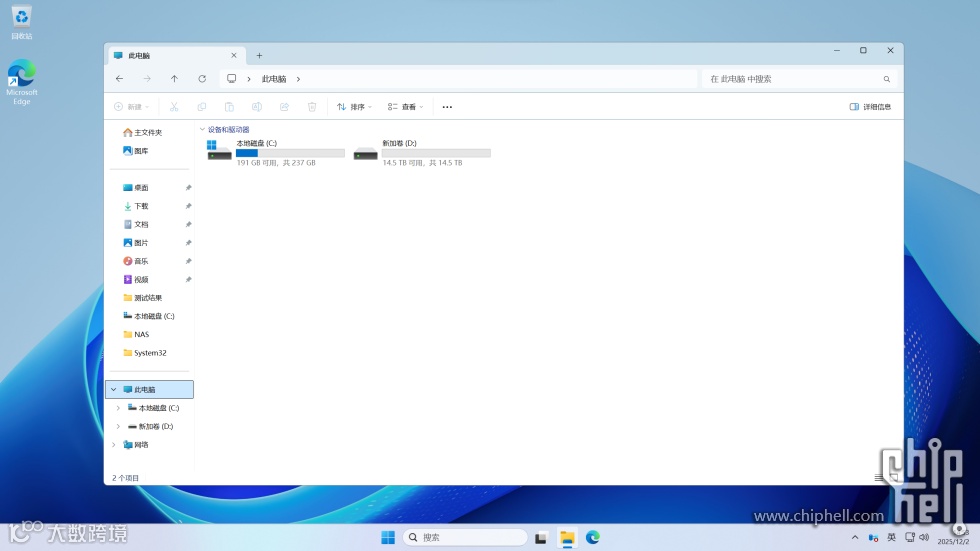
Task: Select the 新加卷 (D:) drive tile
Action: coord(422,152)
